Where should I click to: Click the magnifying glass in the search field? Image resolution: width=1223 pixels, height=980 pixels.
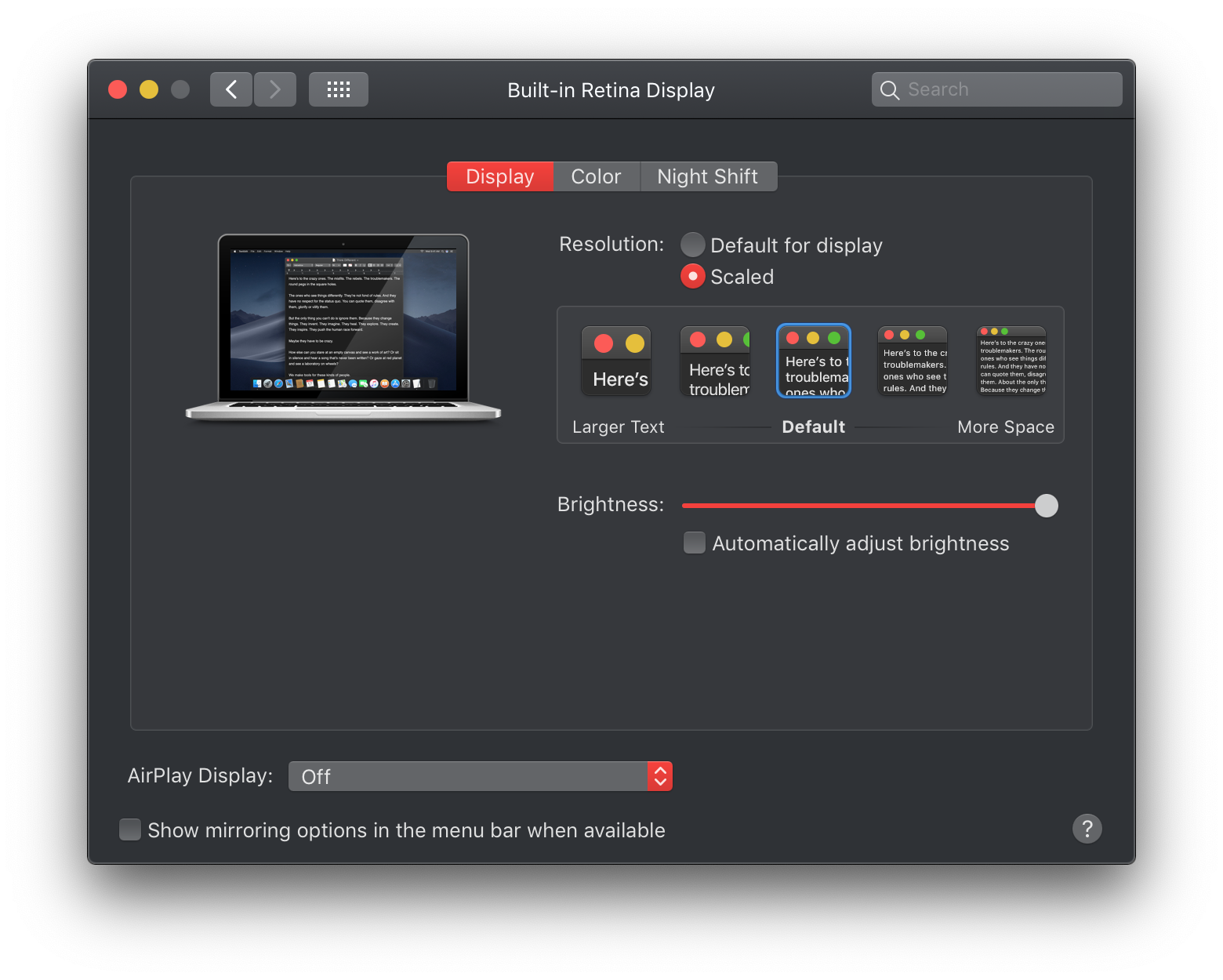click(889, 89)
